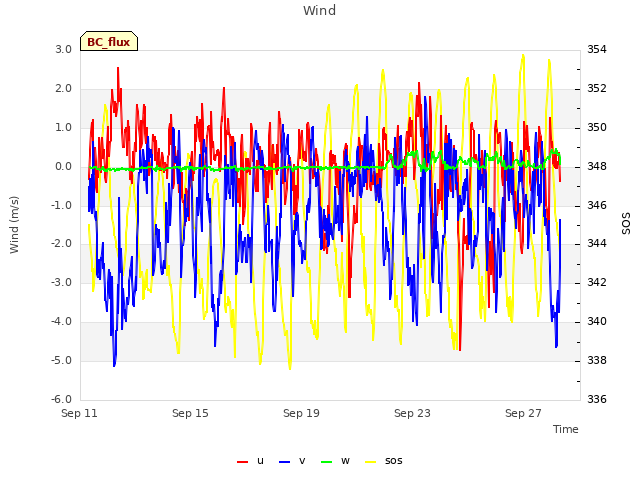Click the BC_flux annotation label
This screenshot has height=480, width=640.
(x=109, y=41)
